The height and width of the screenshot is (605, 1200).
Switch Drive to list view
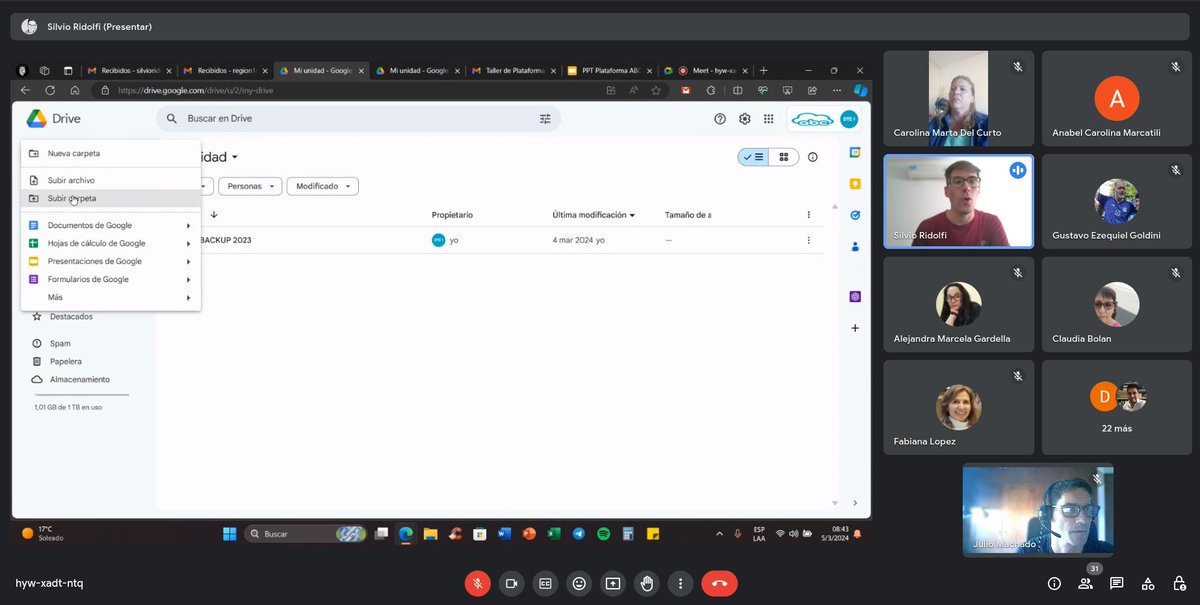coord(752,157)
